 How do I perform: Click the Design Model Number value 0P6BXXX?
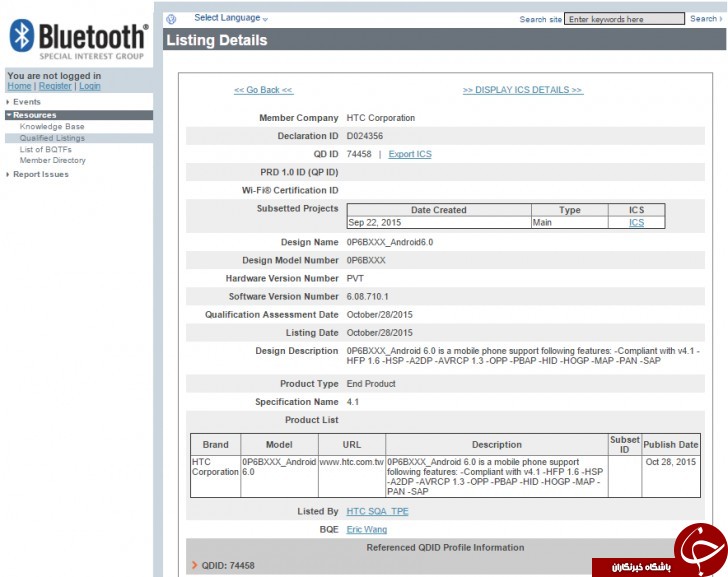[x=366, y=260]
